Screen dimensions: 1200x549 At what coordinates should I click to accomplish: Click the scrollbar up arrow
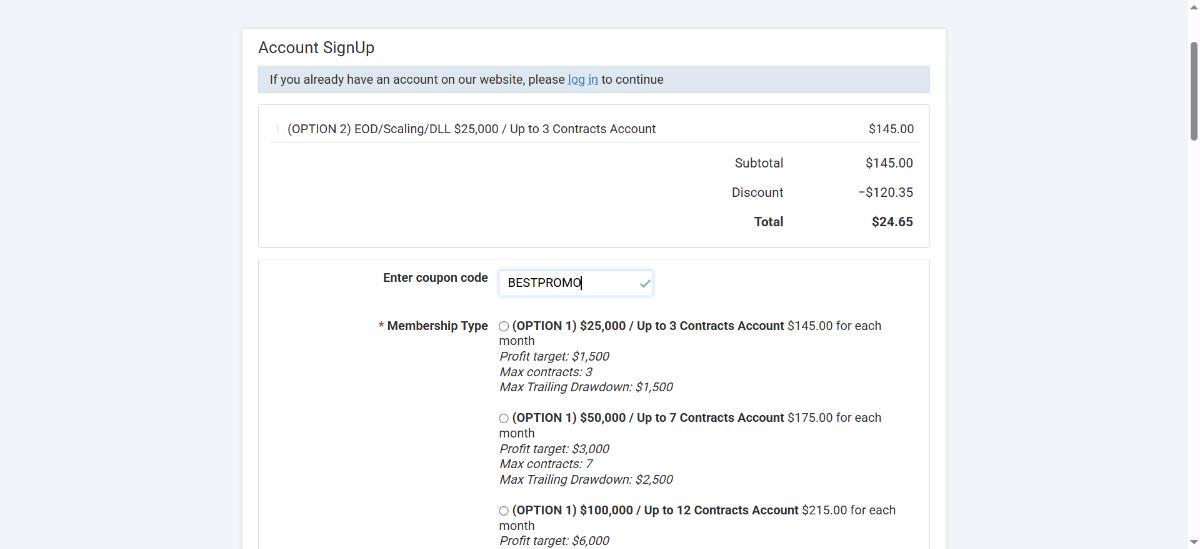click(x=1192, y=6)
